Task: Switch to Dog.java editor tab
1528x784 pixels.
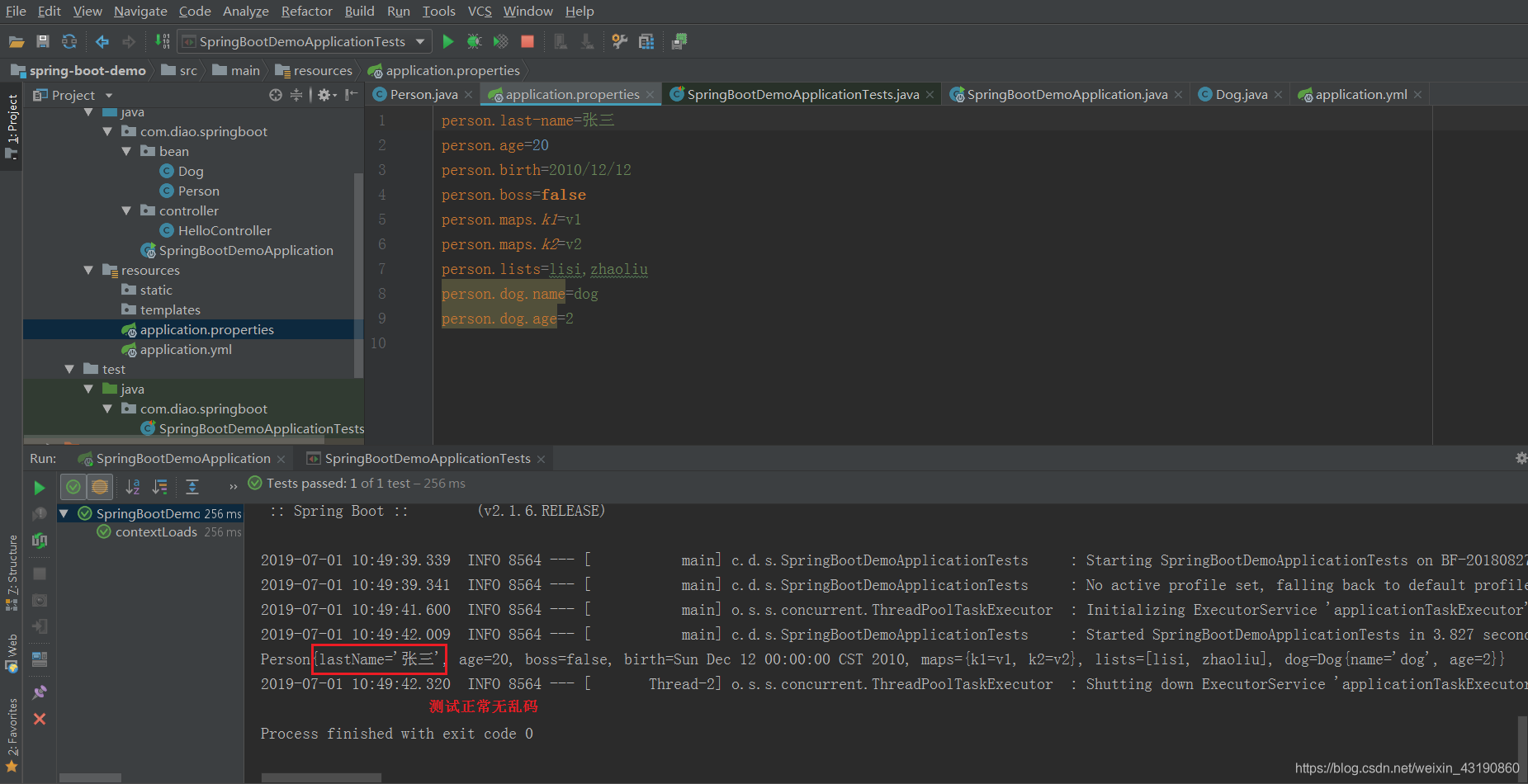Action: tap(1241, 94)
